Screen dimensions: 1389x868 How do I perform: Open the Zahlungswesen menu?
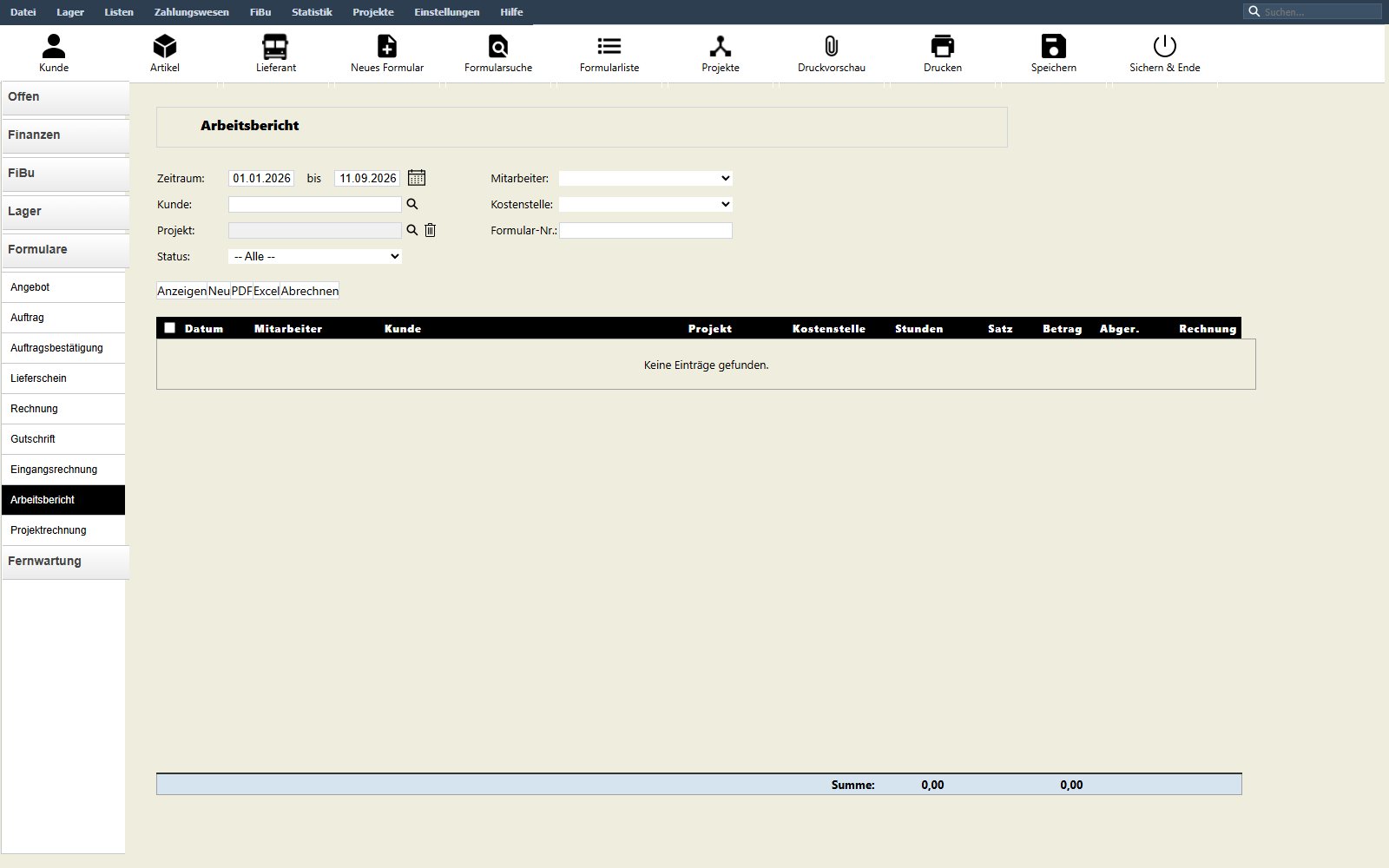click(x=192, y=12)
